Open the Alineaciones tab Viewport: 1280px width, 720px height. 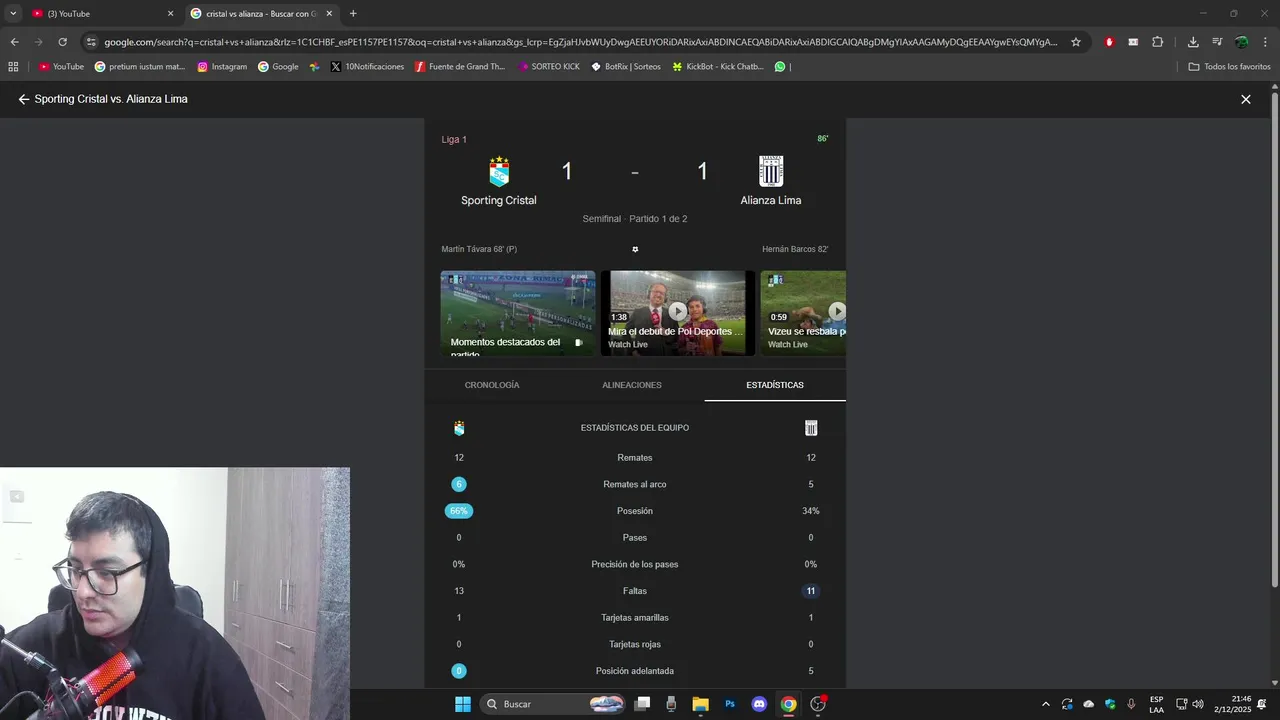(x=632, y=385)
